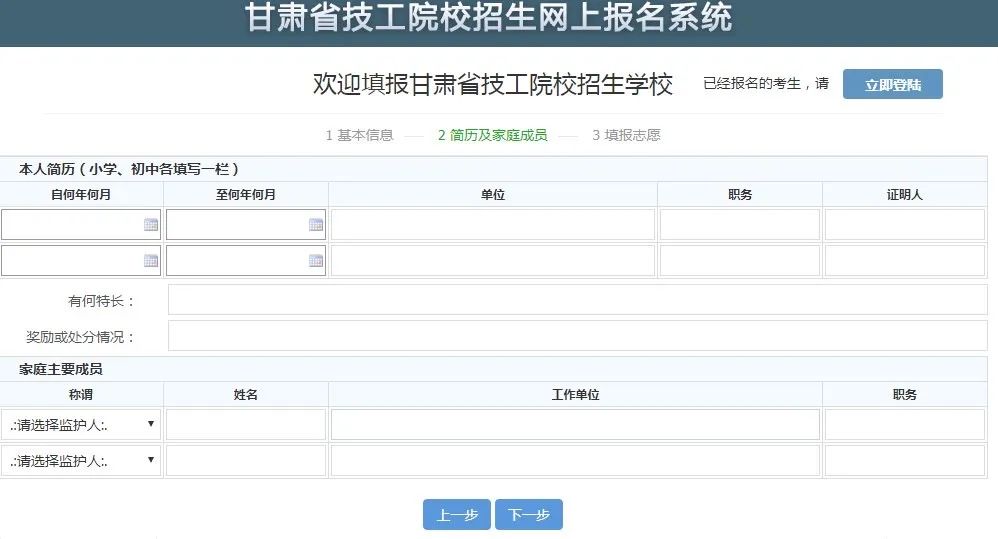The width and height of the screenshot is (998, 539).
Task: Click column header 自何年何月
Action: click(x=81, y=195)
